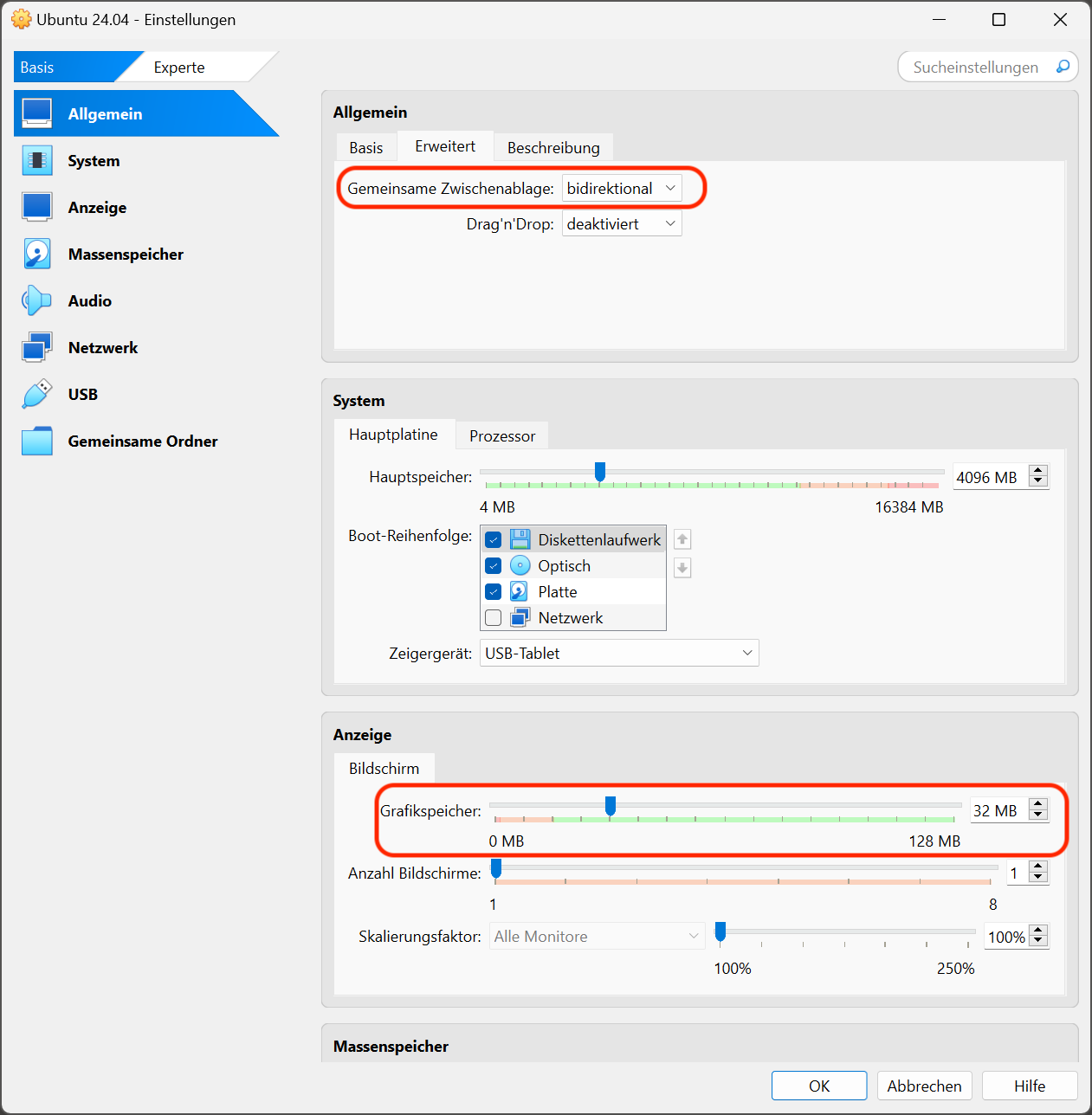The width and height of the screenshot is (1092, 1115).
Task: Move boot item down with arrow button
Action: [682, 568]
